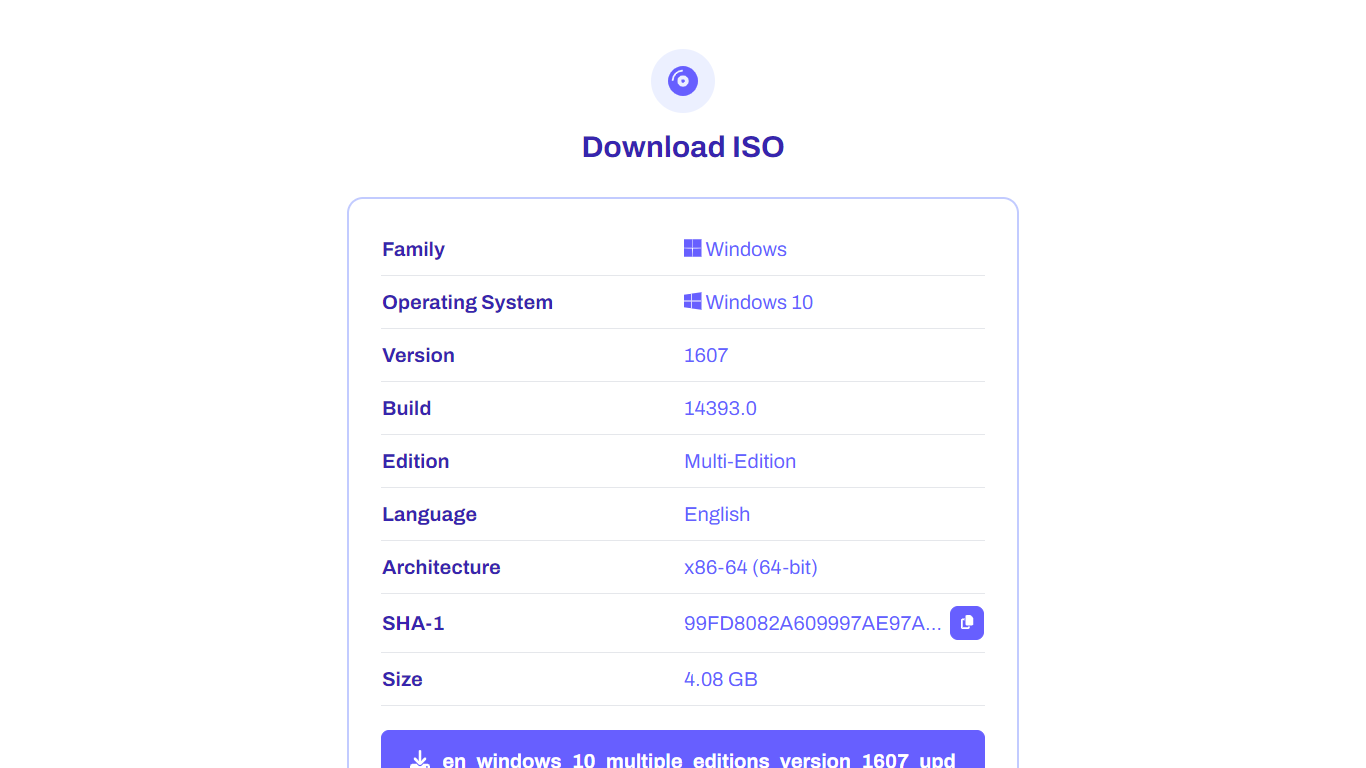
Task: Open the Windows 10 operating system link
Action: coord(749,302)
